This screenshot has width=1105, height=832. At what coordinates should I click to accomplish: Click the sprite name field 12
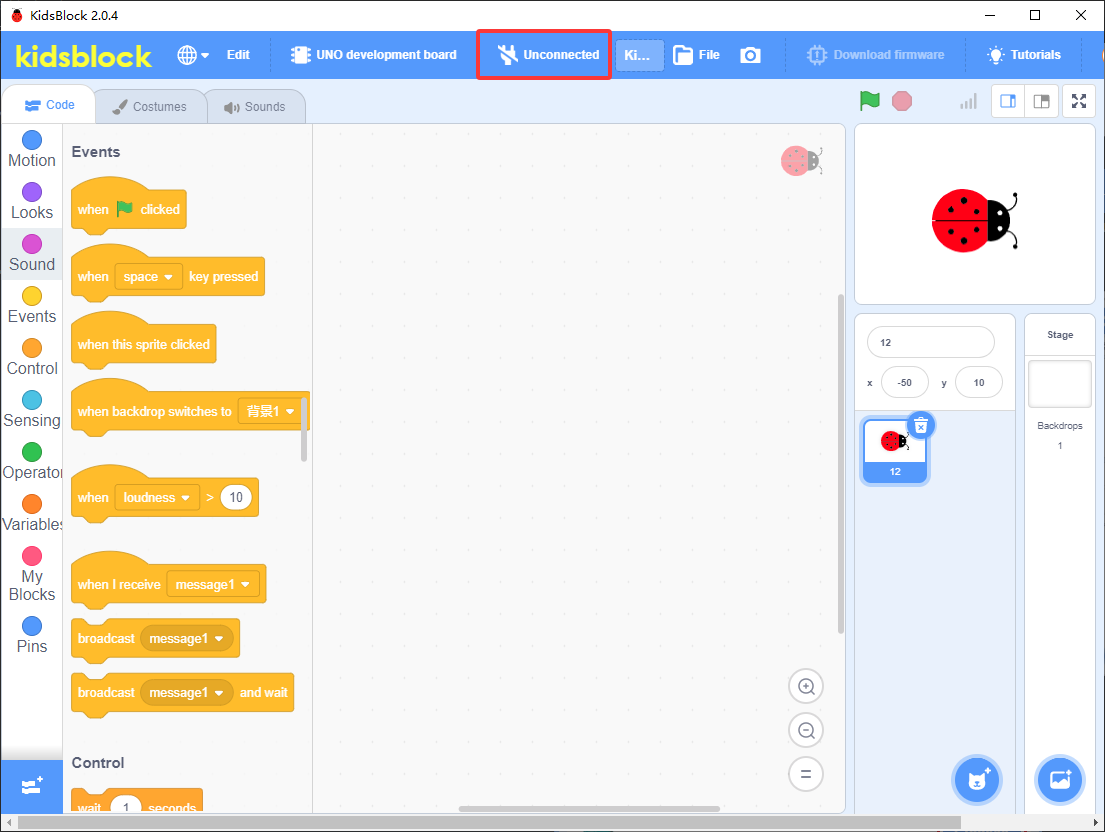coord(930,342)
